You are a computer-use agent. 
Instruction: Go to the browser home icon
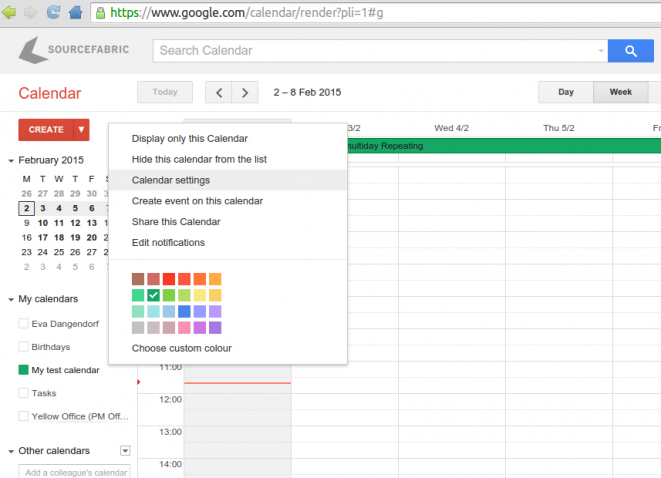click(x=75, y=12)
